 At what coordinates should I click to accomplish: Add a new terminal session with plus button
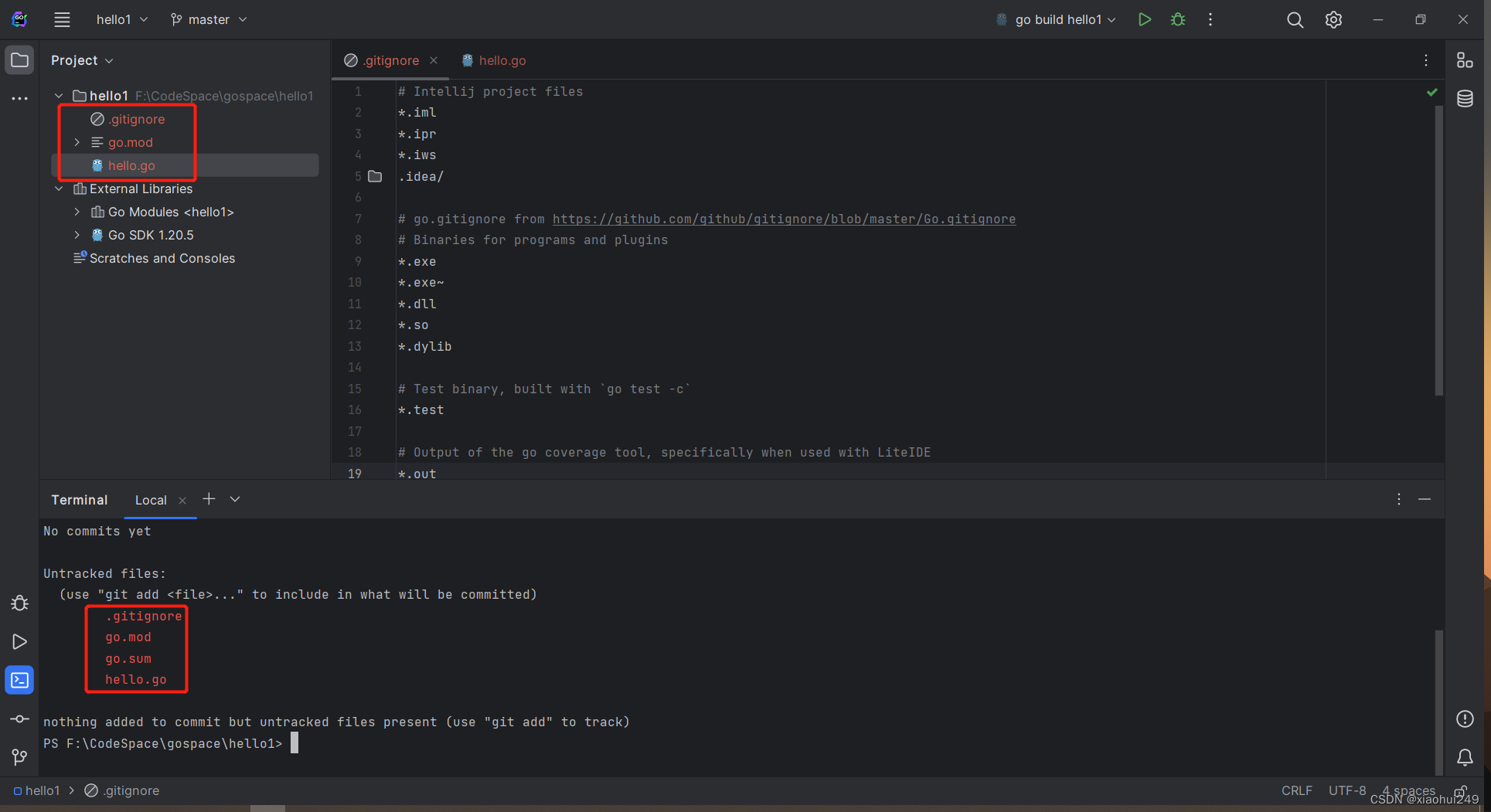(x=209, y=499)
